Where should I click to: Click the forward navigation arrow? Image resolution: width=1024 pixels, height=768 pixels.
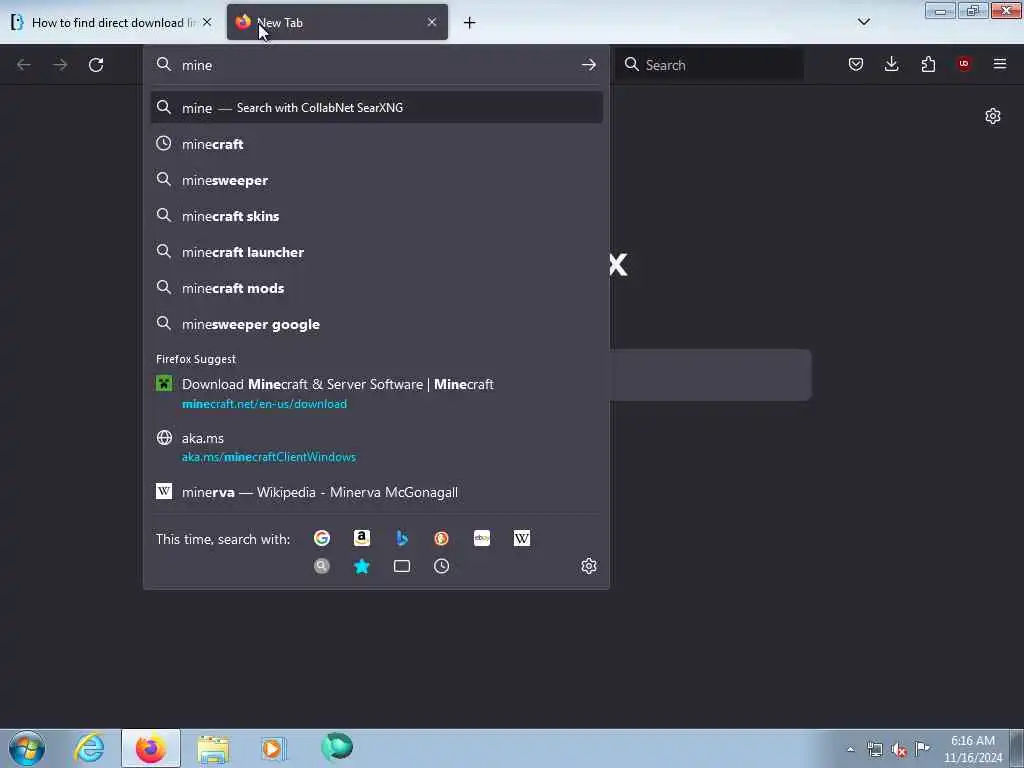[60, 65]
